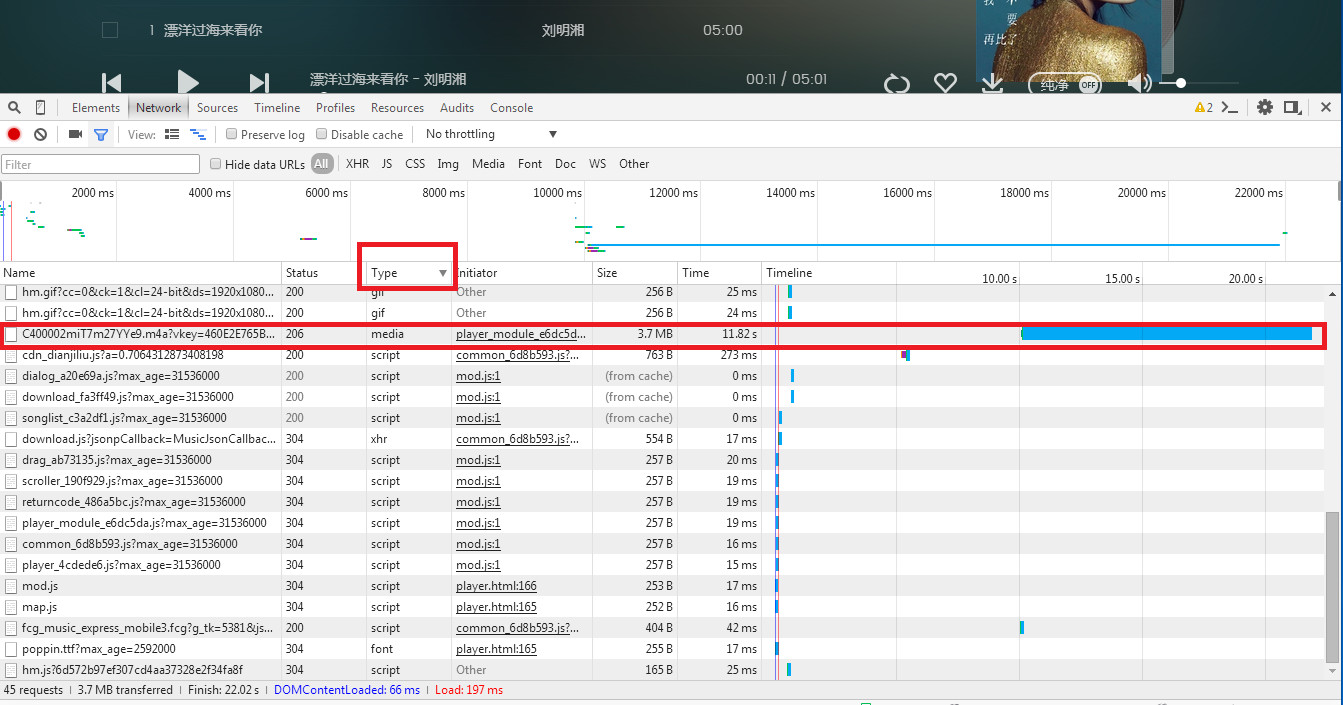Image resolution: width=1343 pixels, height=705 pixels.
Task: Show the console drawer
Action: (1231, 108)
